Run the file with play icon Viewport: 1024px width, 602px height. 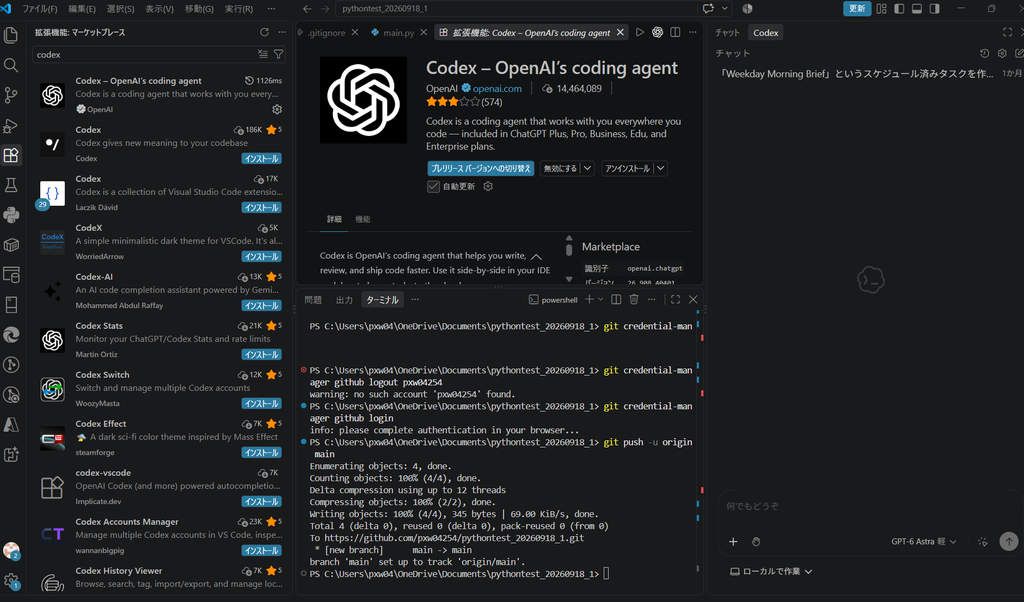pyautogui.click(x=640, y=32)
